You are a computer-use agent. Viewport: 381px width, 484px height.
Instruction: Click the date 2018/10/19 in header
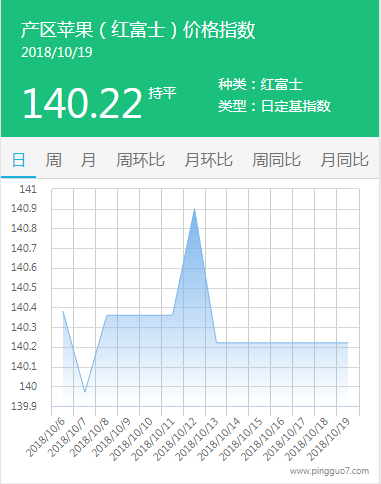click(x=57, y=52)
